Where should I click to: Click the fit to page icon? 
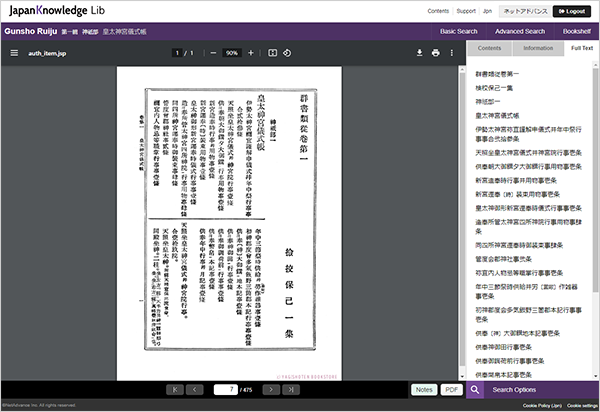tap(271, 53)
